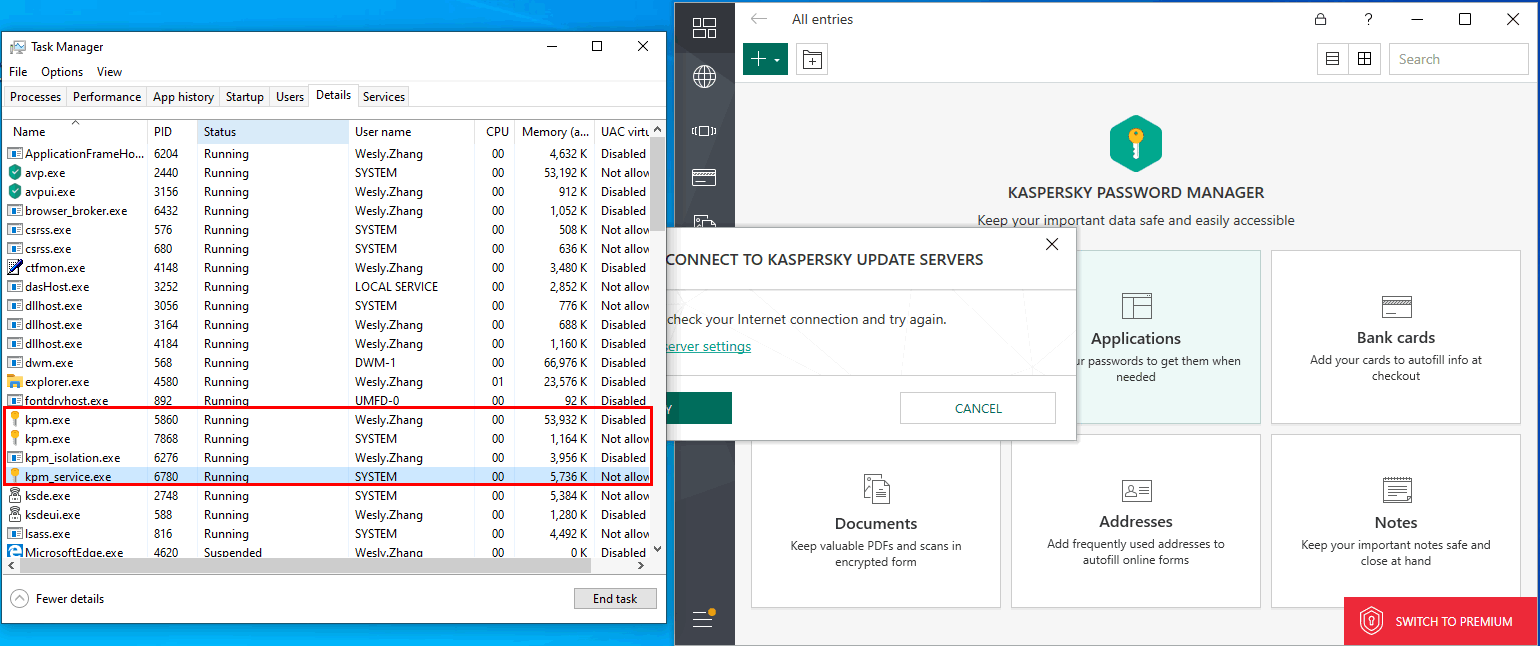Open the Notes card
The image size is (1540, 646).
pos(1395,521)
